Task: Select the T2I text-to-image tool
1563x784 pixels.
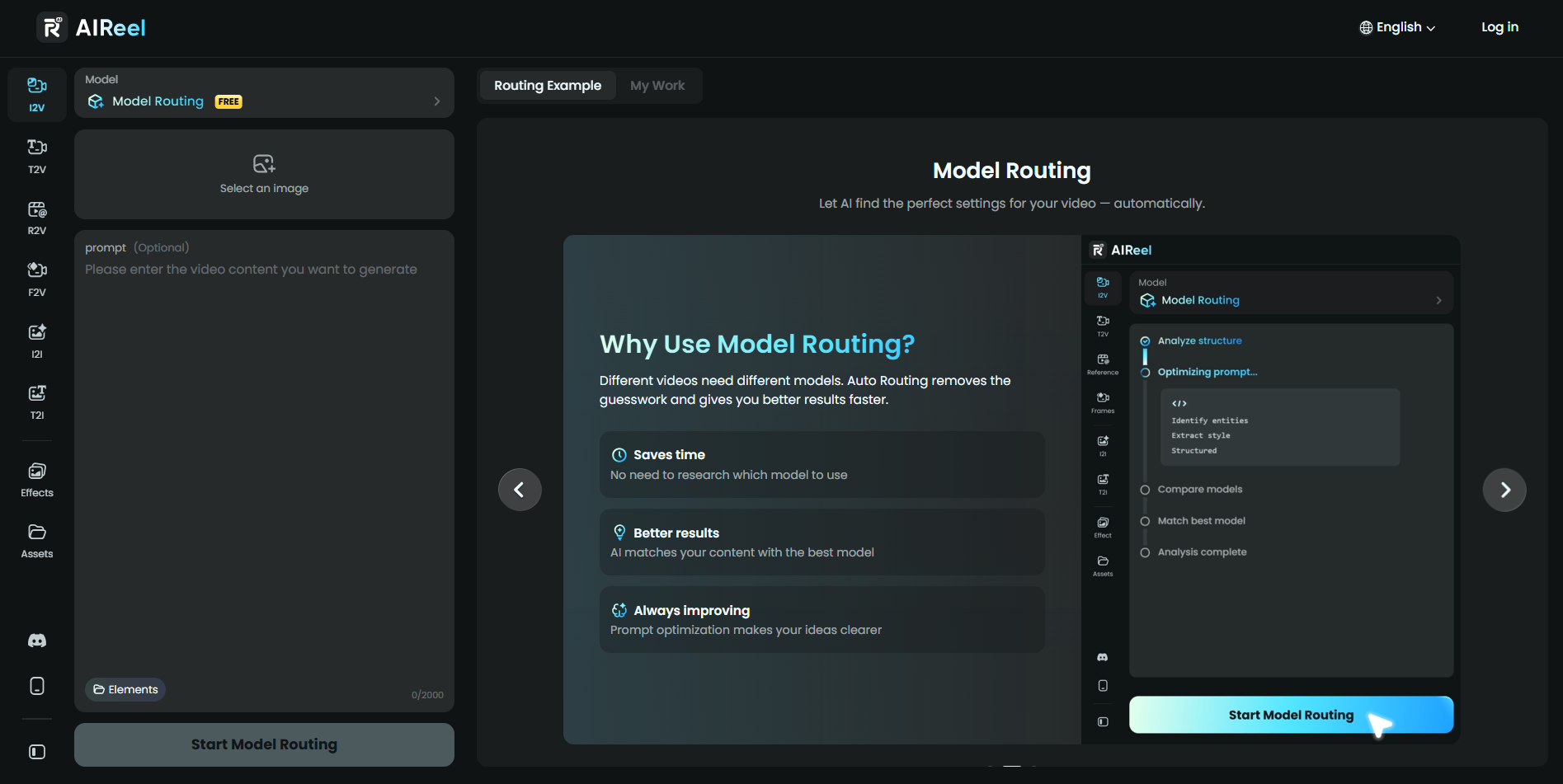Action: [x=37, y=402]
